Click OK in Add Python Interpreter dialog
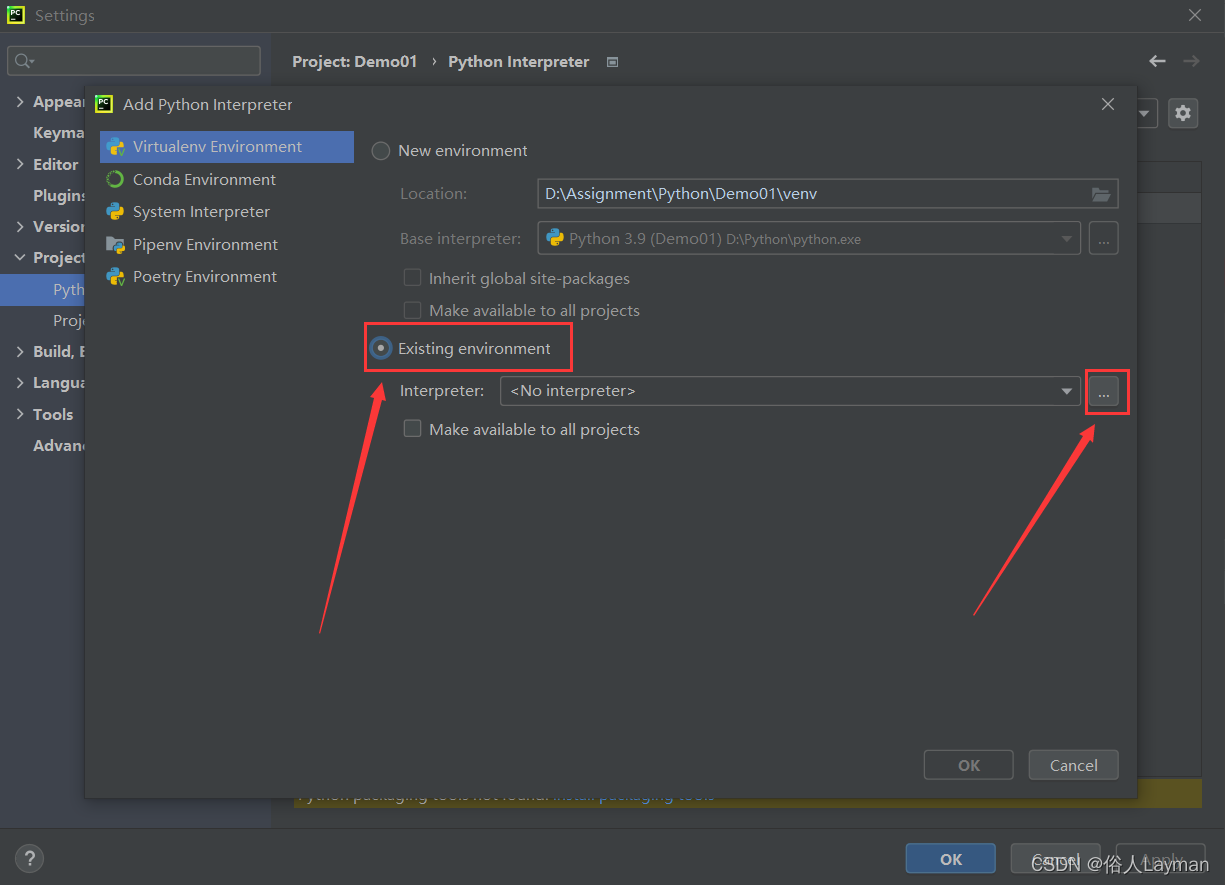The height and width of the screenshot is (885, 1225). tap(969, 765)
